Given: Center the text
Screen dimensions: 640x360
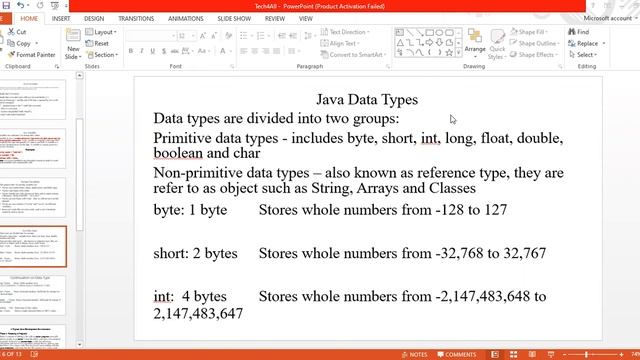Looking at the screenshot, I should (x=255, y=51).
